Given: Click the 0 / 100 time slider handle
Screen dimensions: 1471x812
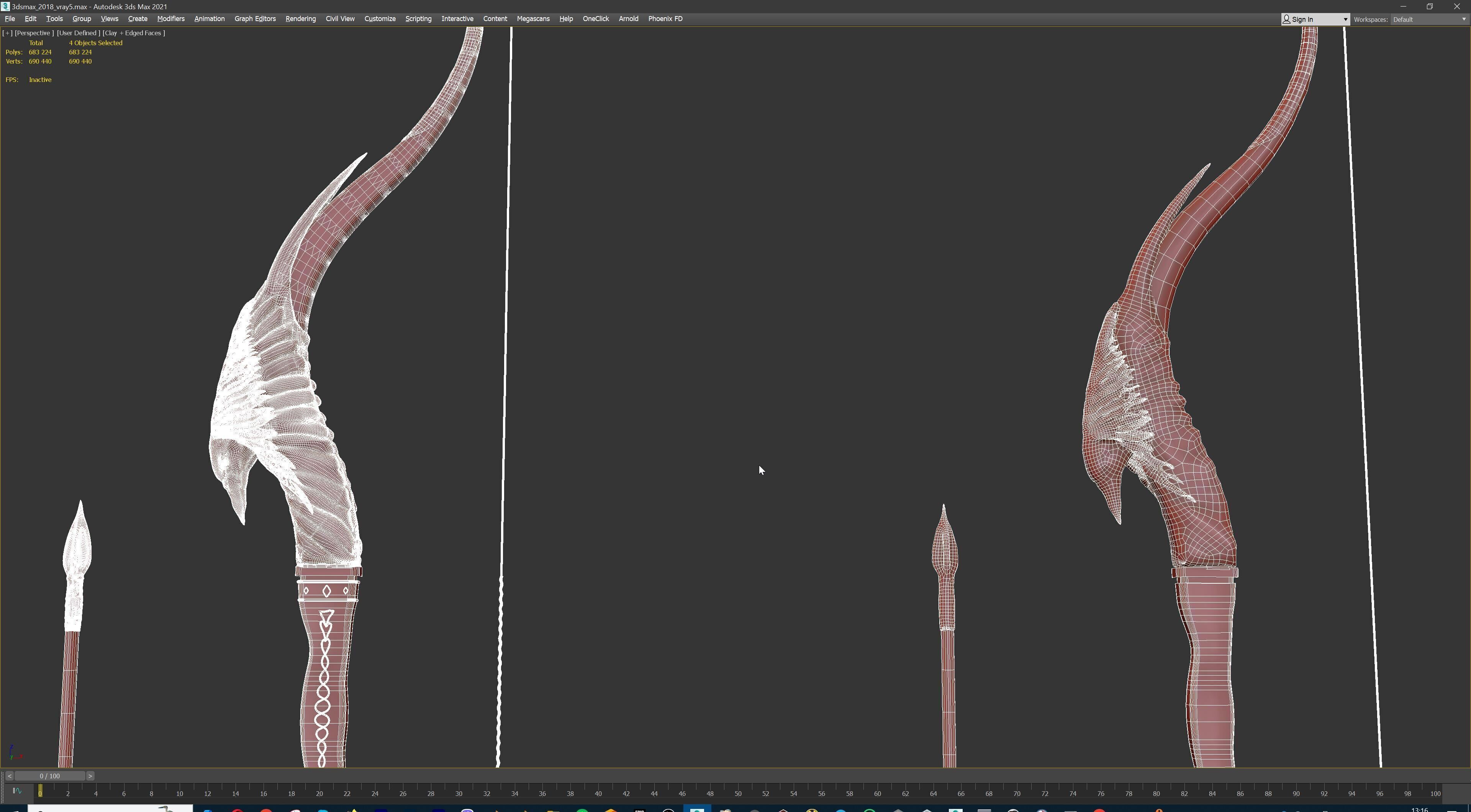Looking at the screenshot, I should 50,776.
